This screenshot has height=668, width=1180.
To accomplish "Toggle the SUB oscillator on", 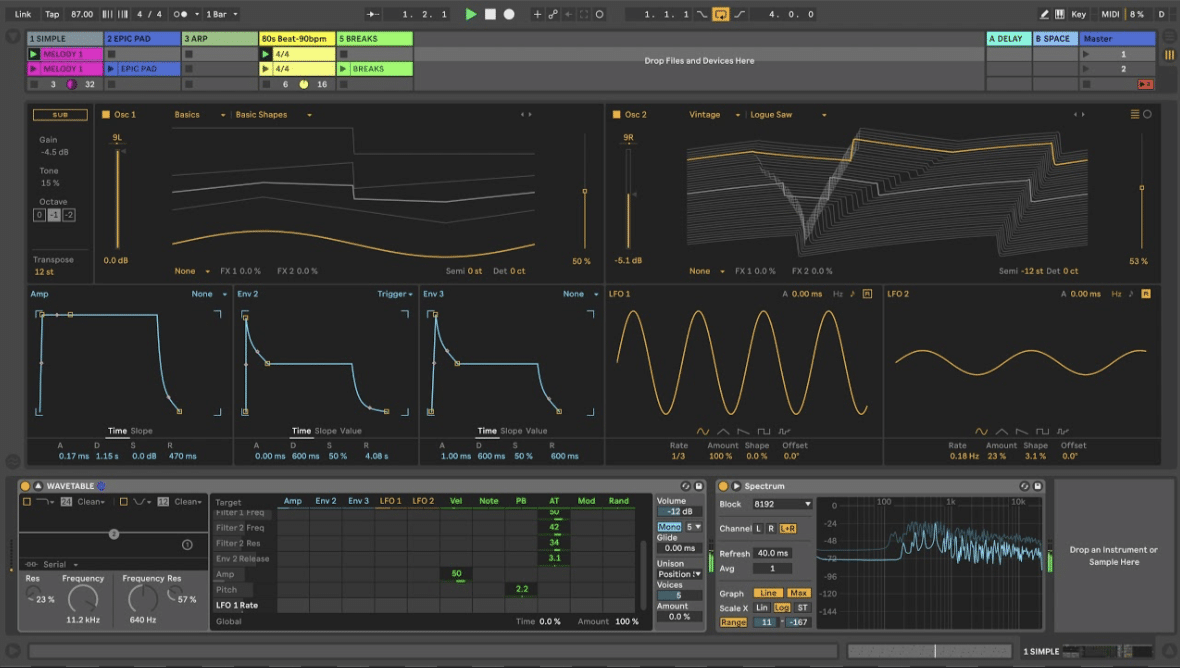I will coord(60,114).
